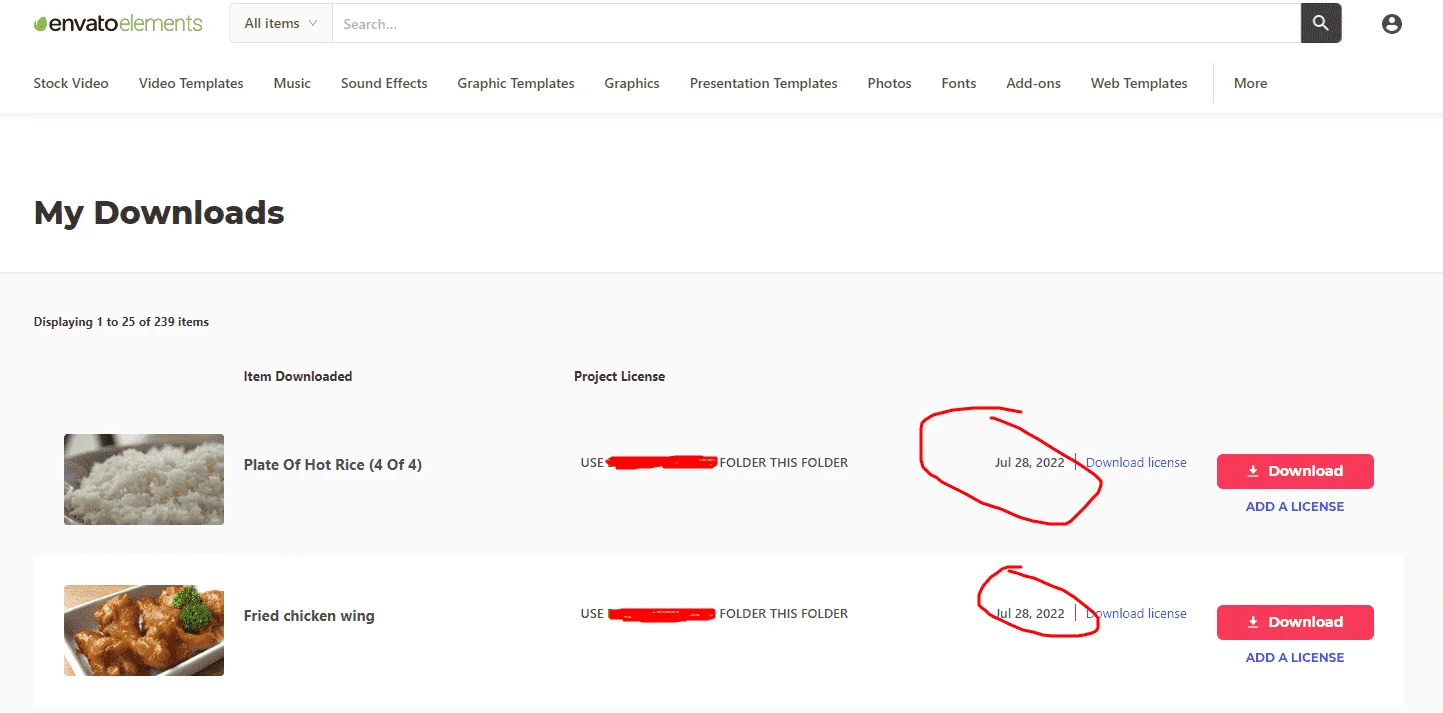Expand the More menu
The width and height of the screenshot is (1443, 713).
click(1250, 83)
